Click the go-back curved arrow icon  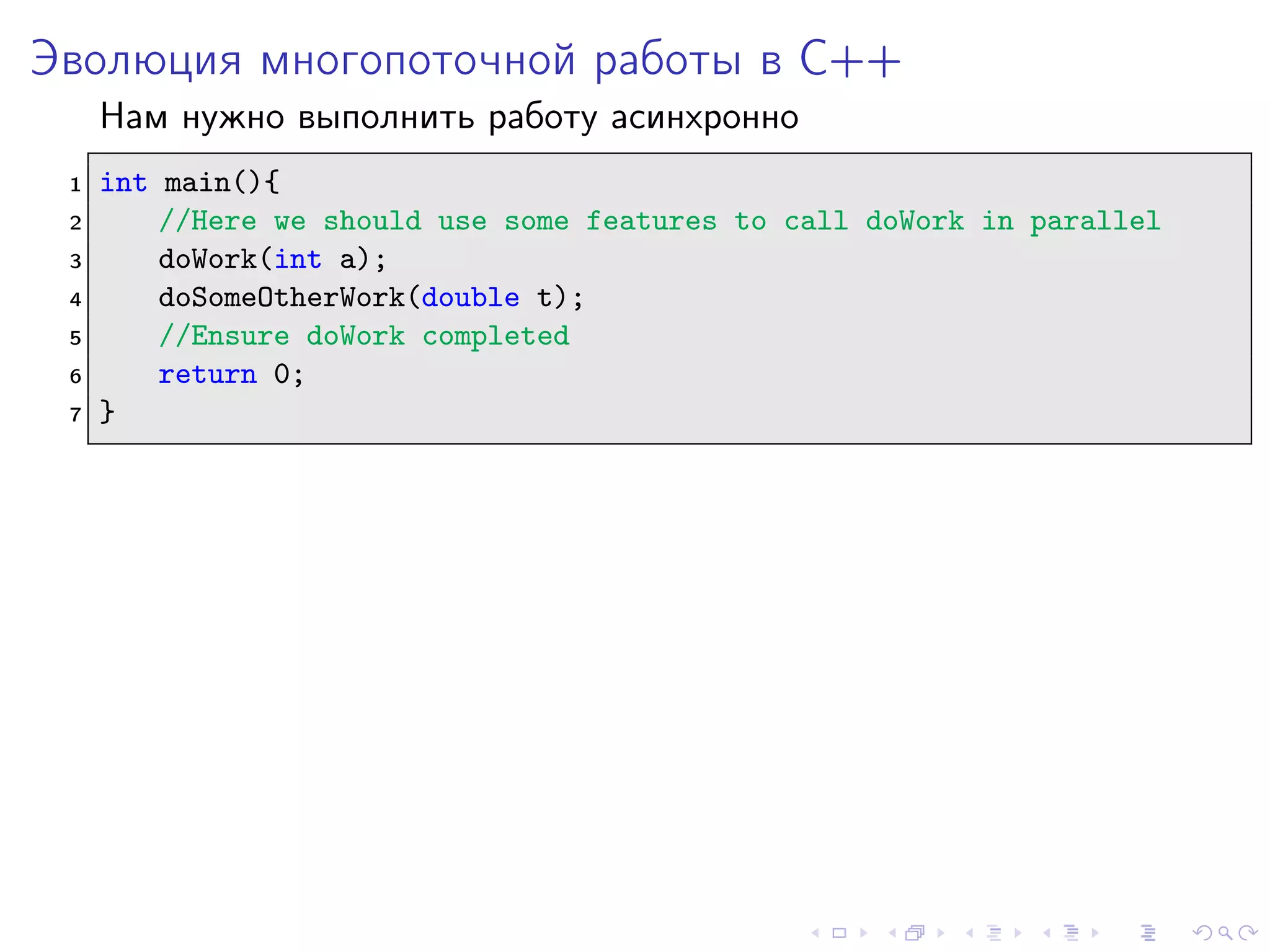[1202, 933]
